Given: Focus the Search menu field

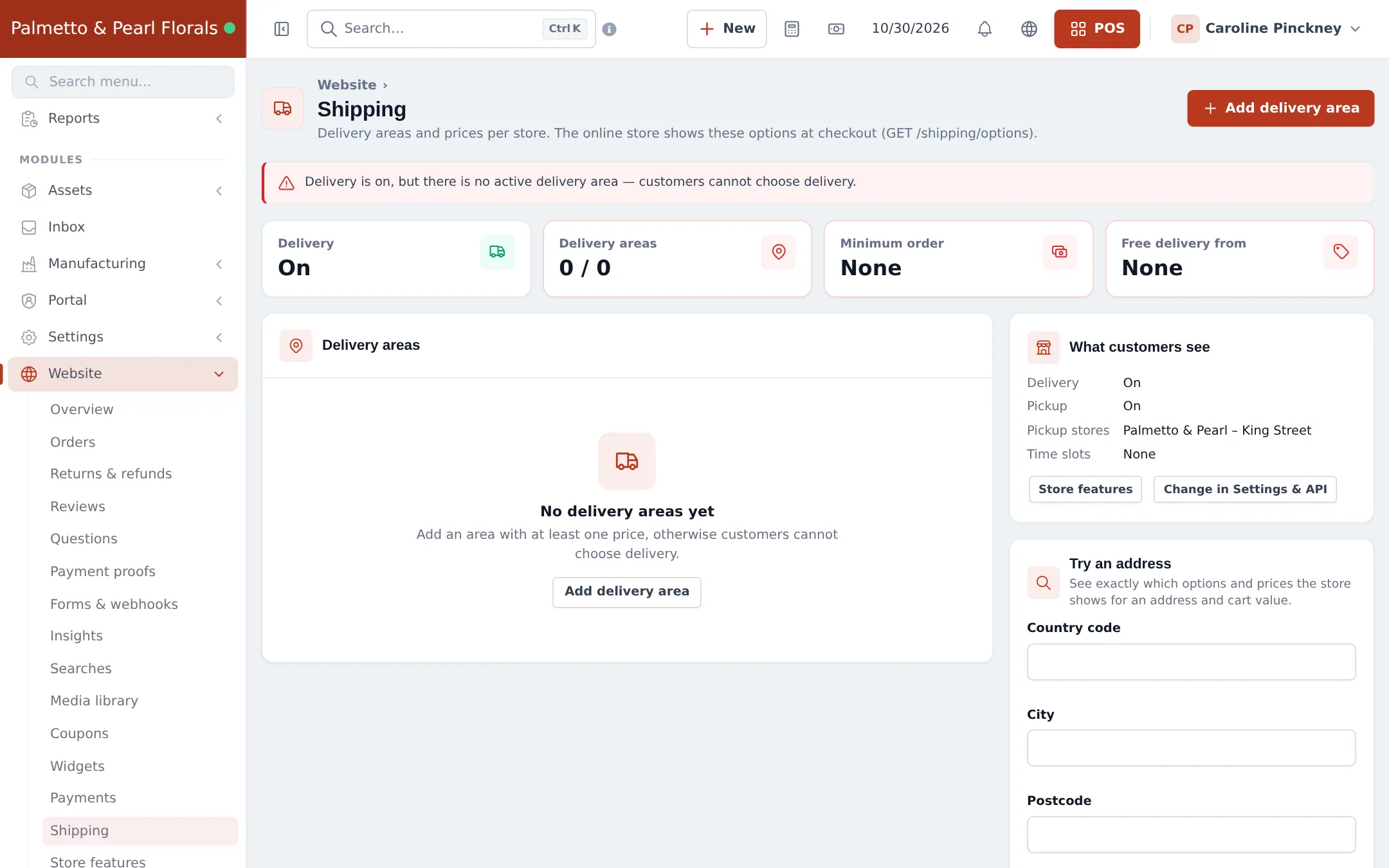Looking at the screenshot, I should coord(123,82).
